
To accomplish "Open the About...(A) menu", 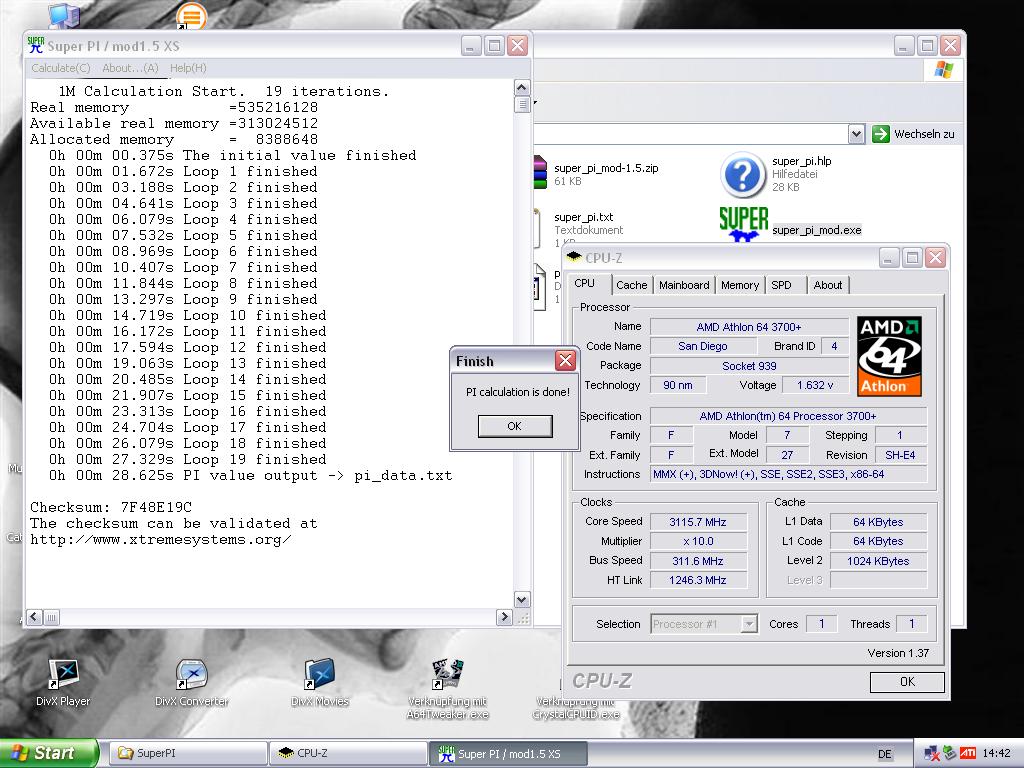I will (x=130, y=68).
